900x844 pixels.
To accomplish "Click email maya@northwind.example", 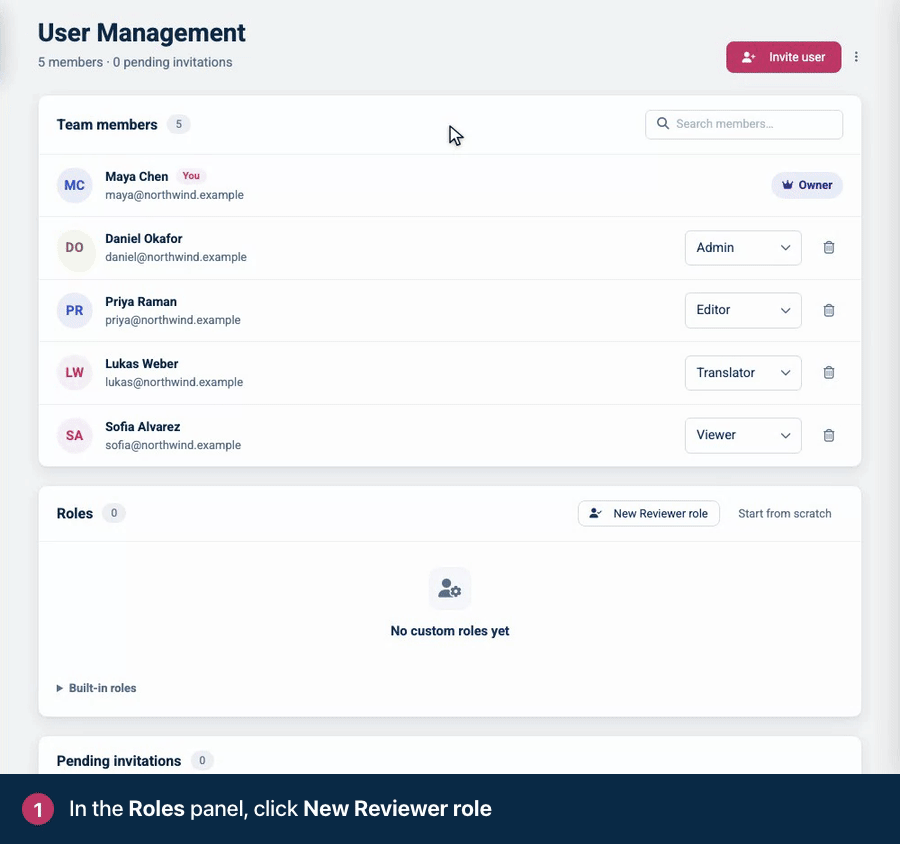I will pyautogui.click(x=174, y=195).
